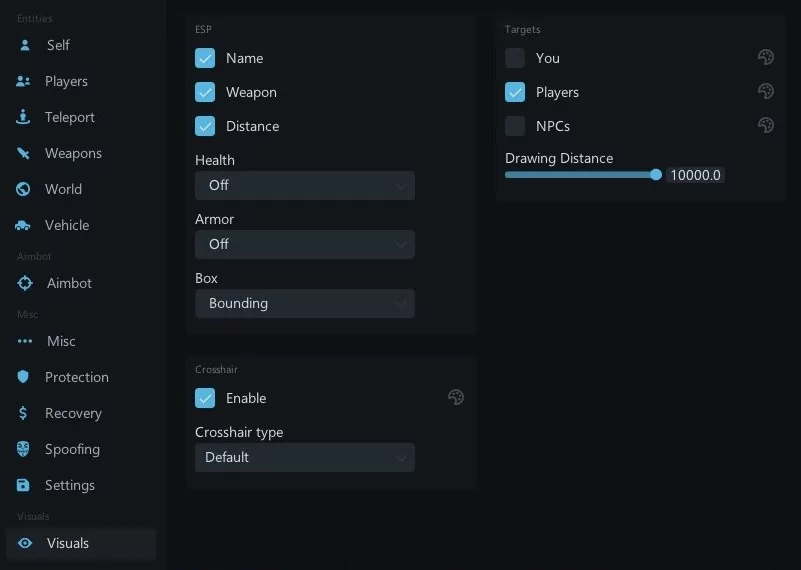
Task: Open the Aimbot label in sidebar
Action: point(69,283)
